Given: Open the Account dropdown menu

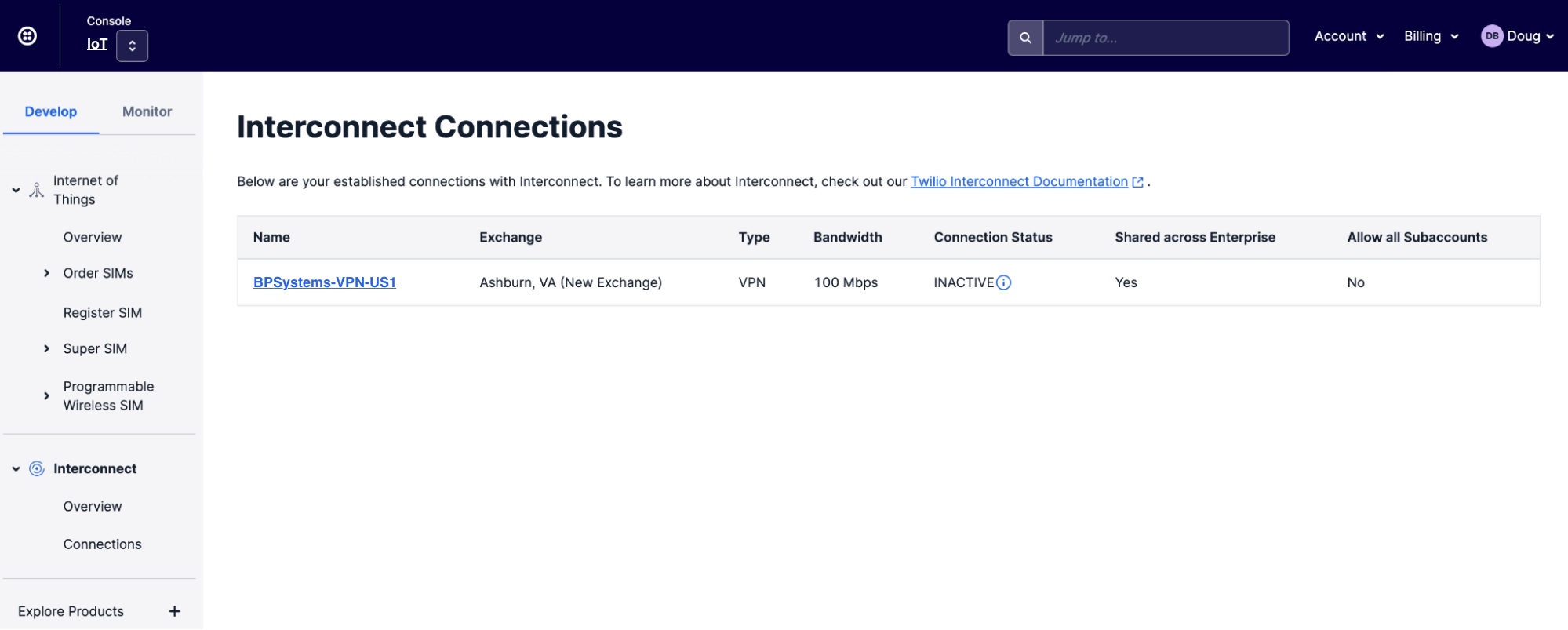Looking at the screenshot, I should (x=1348, y=36).
